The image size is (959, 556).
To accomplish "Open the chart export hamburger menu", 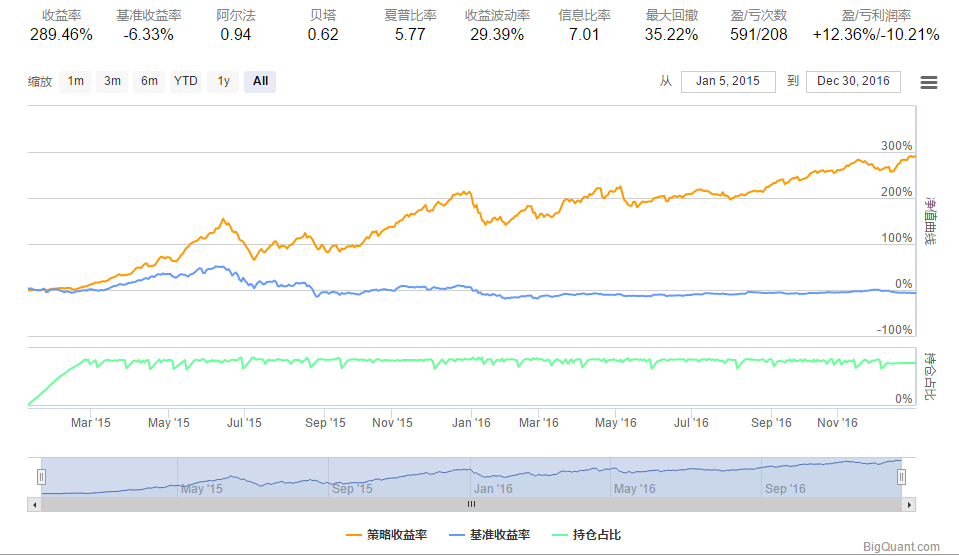I will pyautogui.click(x=928, y=82).
